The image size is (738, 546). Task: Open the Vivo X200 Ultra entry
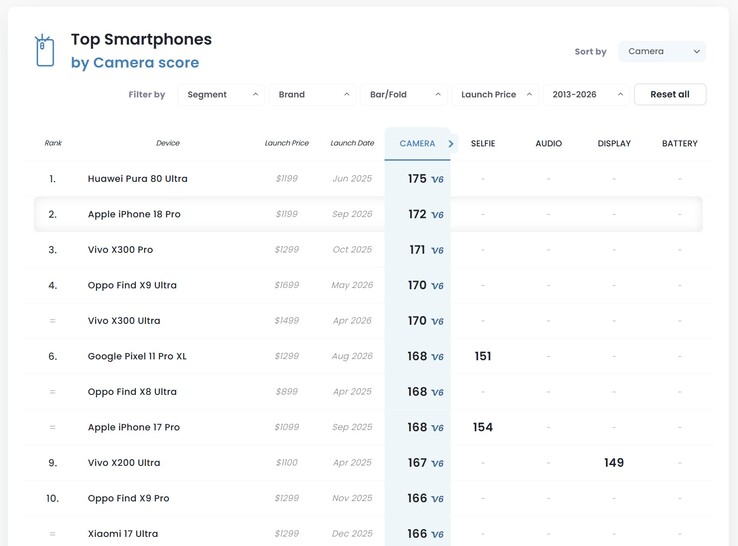(x=124, y=463)
